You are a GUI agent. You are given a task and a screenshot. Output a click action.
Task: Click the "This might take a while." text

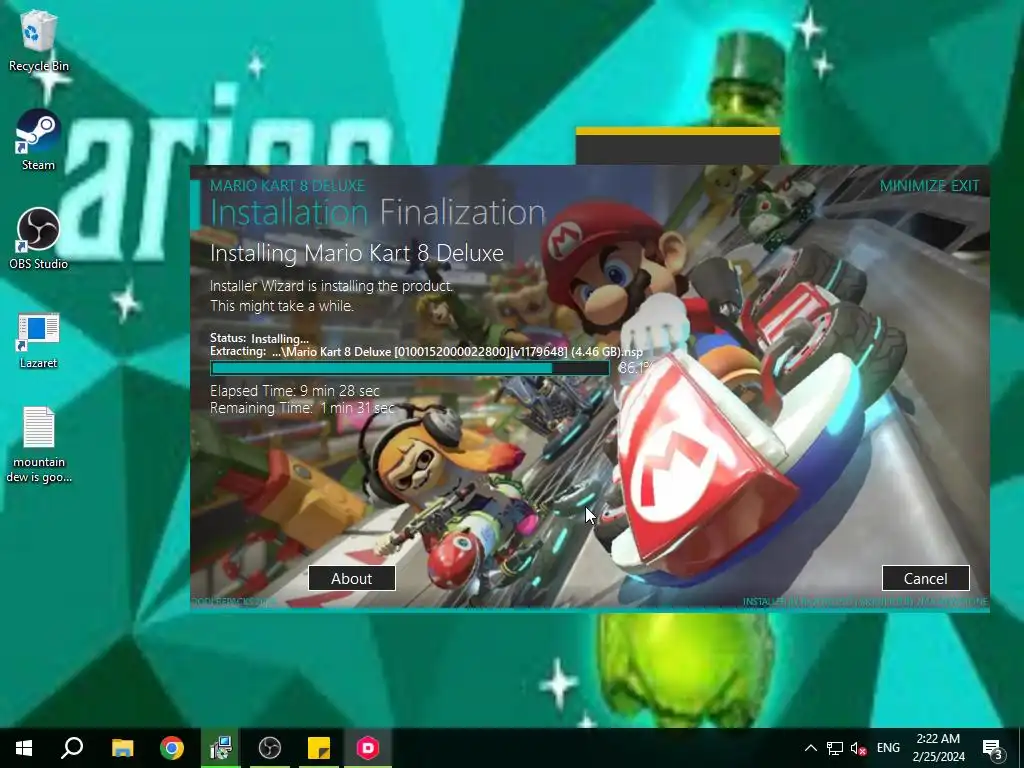point(281,306)
